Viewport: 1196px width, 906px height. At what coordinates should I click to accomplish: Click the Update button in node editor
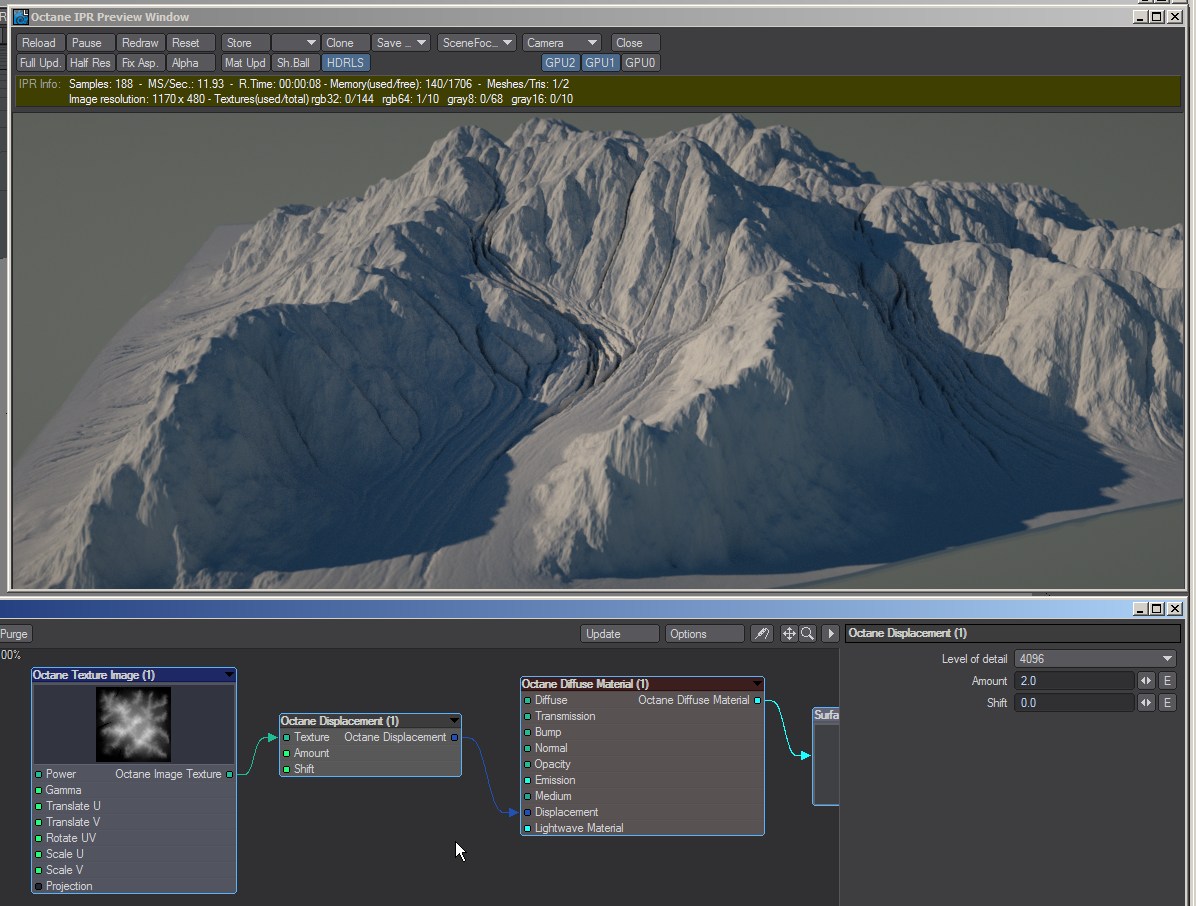pyautogui.click(x=619, y=634)
